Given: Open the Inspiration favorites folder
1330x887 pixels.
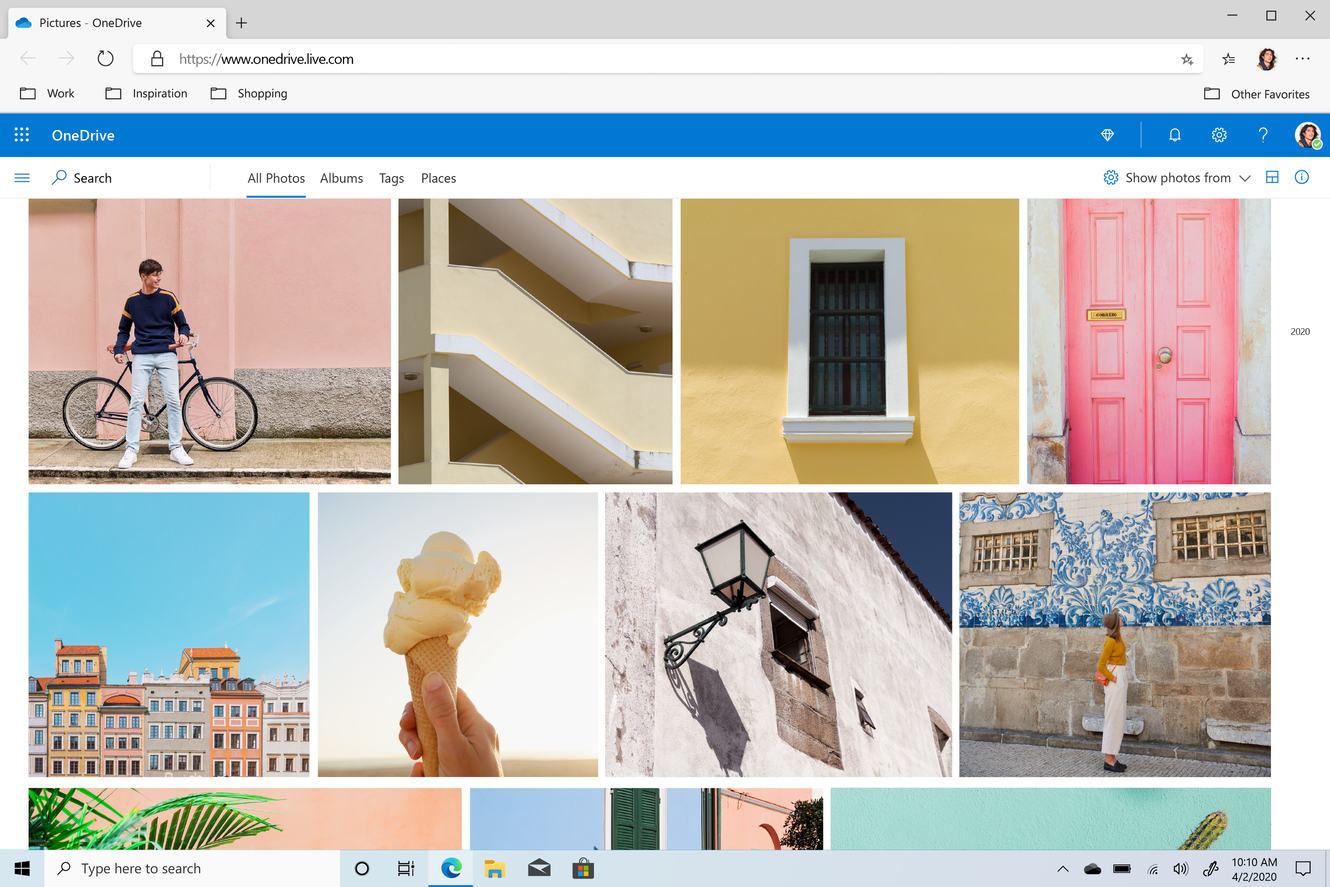Looking at the screenshot, I should click(x=147, y=93).
